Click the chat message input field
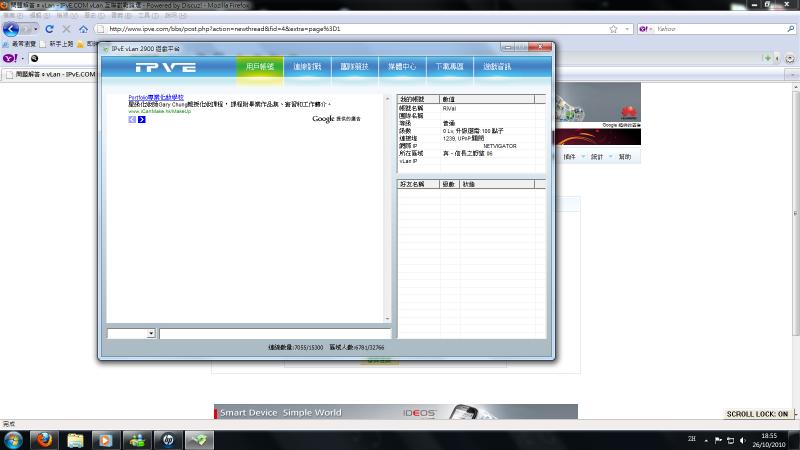Image resolution: width=800 pixels, height=450 pixels. click(x=275, y=333)
